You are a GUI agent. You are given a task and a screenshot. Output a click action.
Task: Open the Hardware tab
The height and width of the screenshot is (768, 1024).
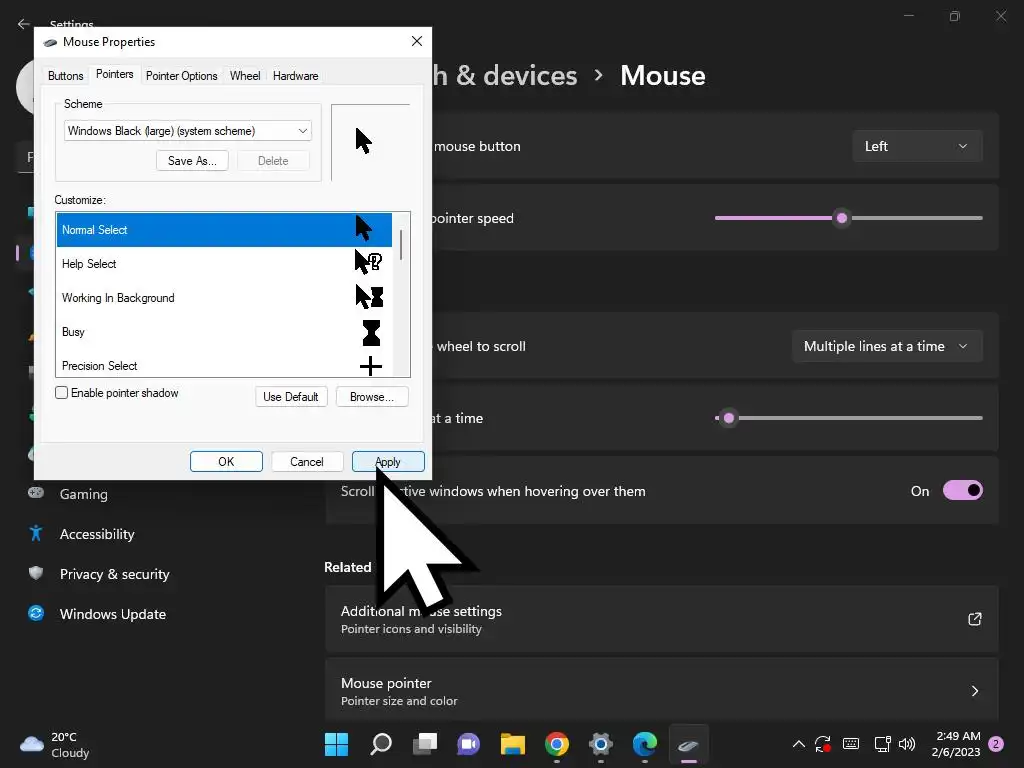295,76
